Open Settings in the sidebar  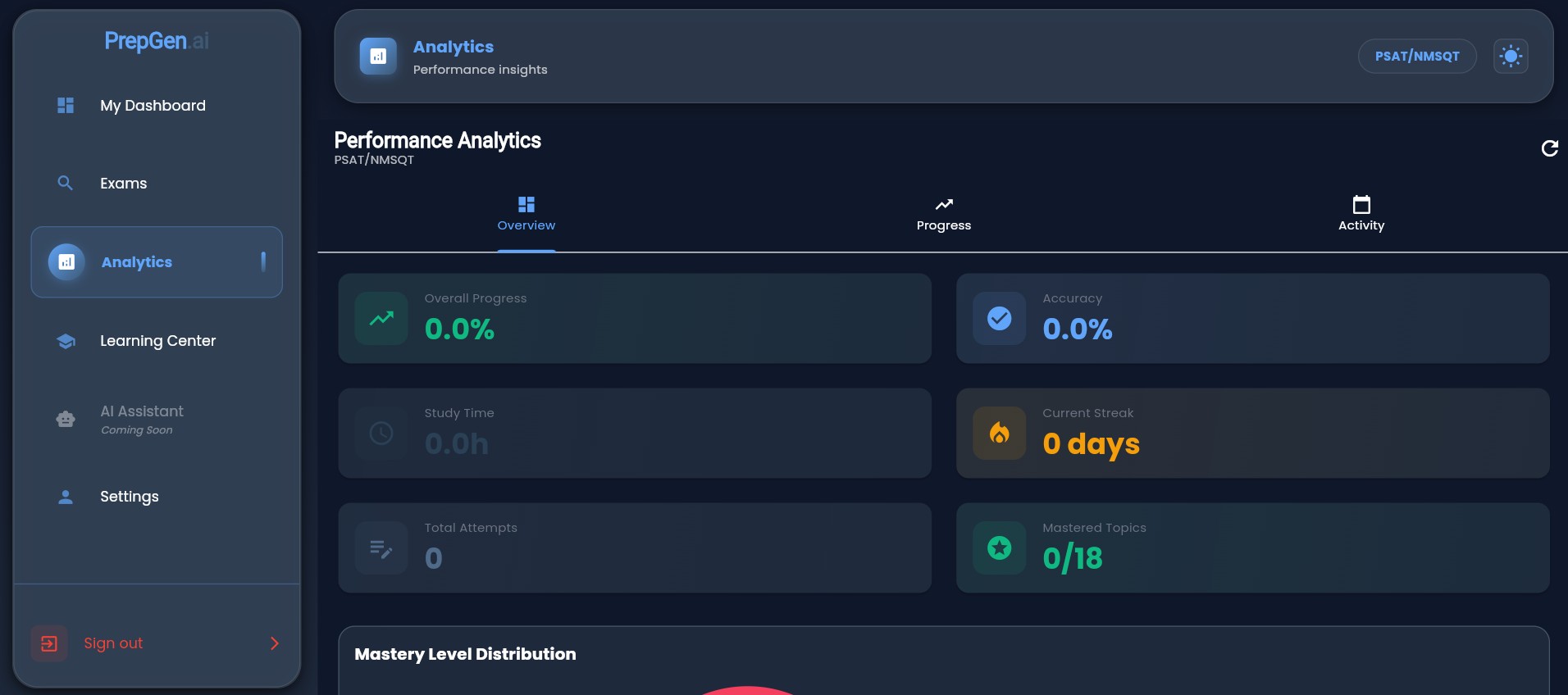(129, 497)
